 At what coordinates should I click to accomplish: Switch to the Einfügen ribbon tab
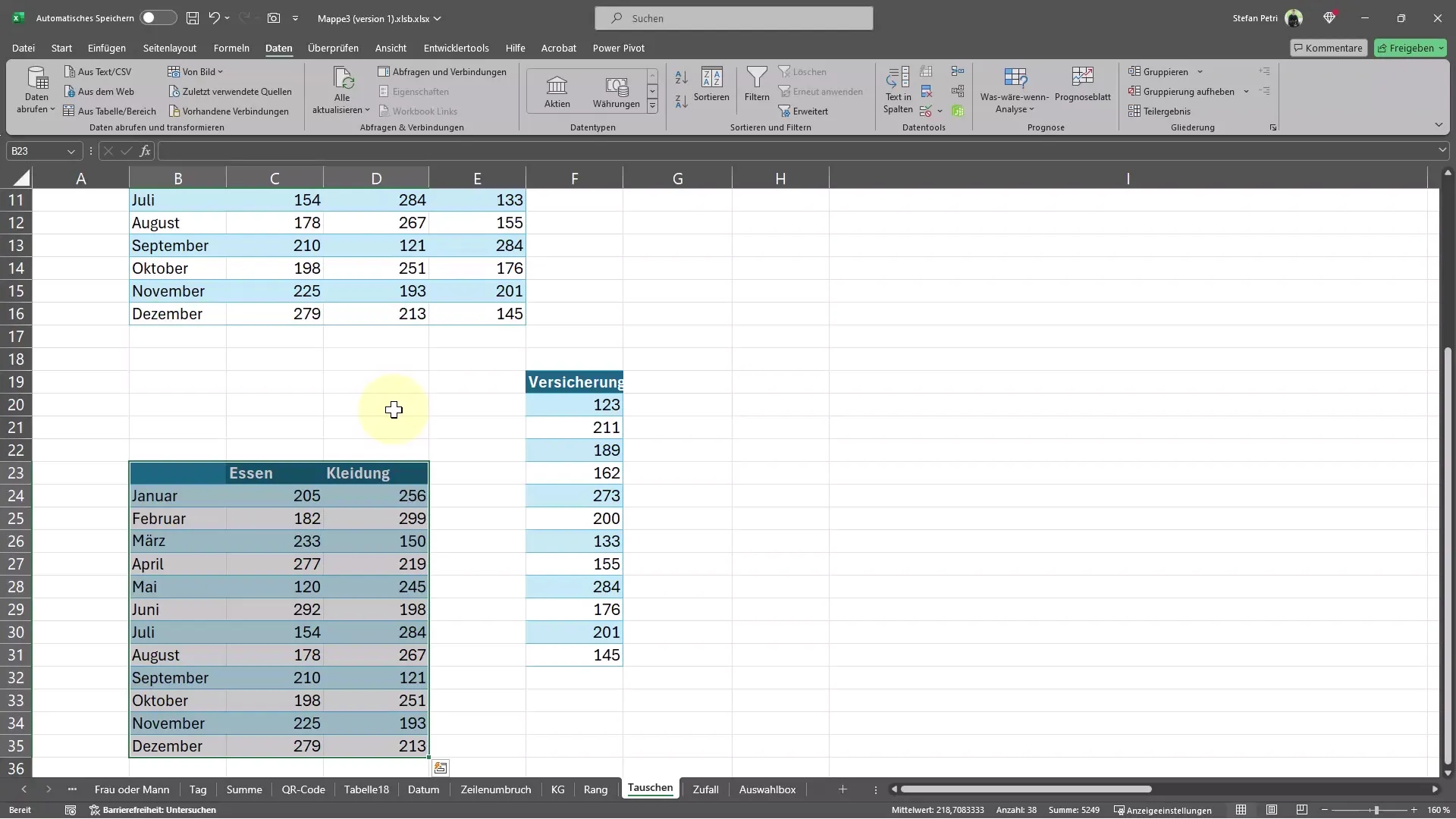107,48
